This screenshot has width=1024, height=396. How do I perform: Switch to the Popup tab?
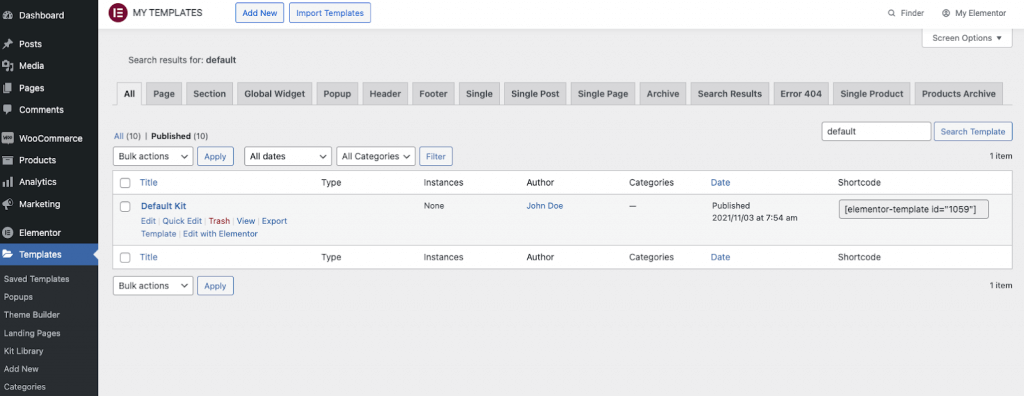pyautogui.click(x=337, y=93)
